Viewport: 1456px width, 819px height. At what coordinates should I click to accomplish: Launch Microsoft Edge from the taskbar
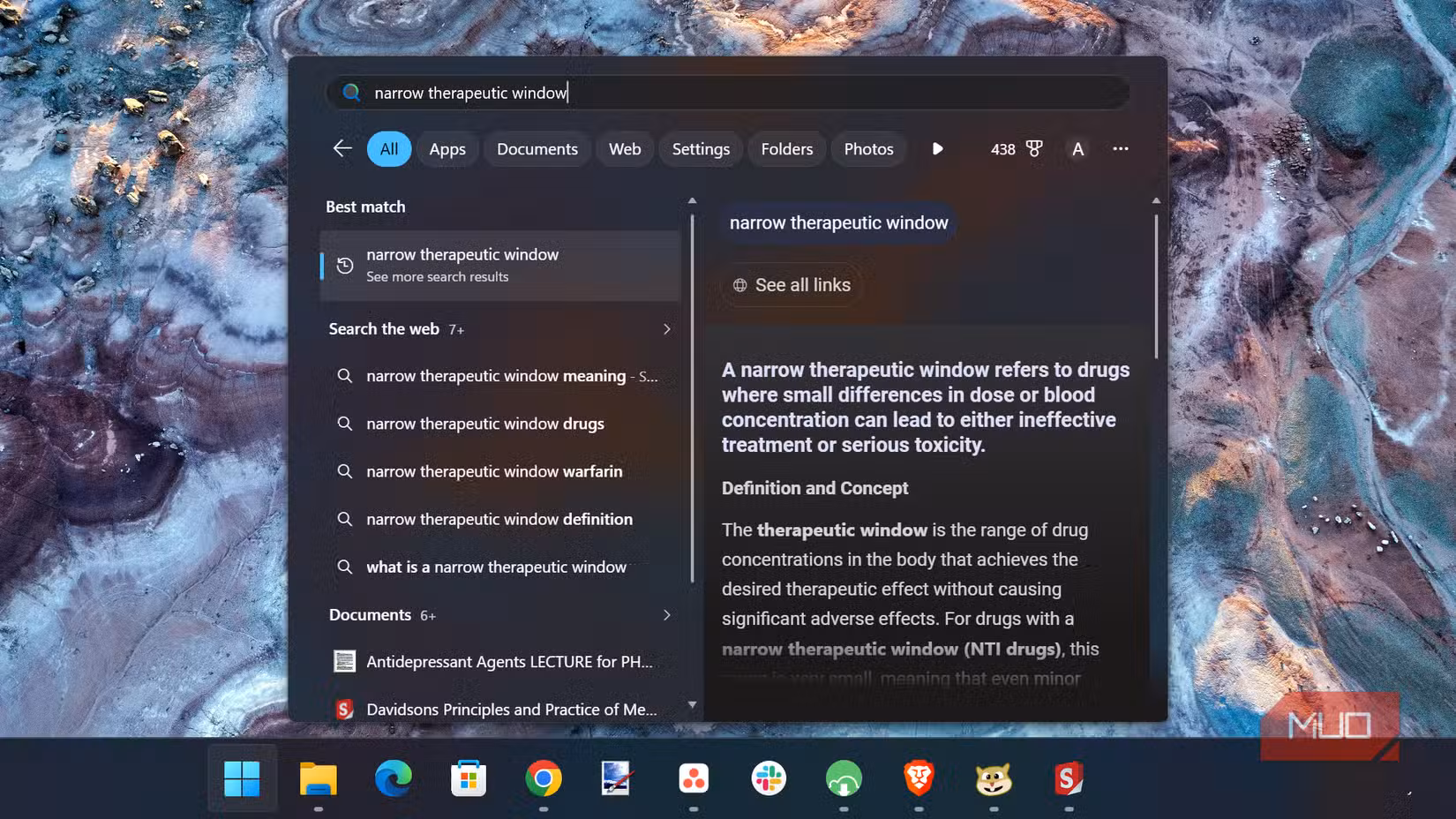pyautogui.click(x=394, y=778)
